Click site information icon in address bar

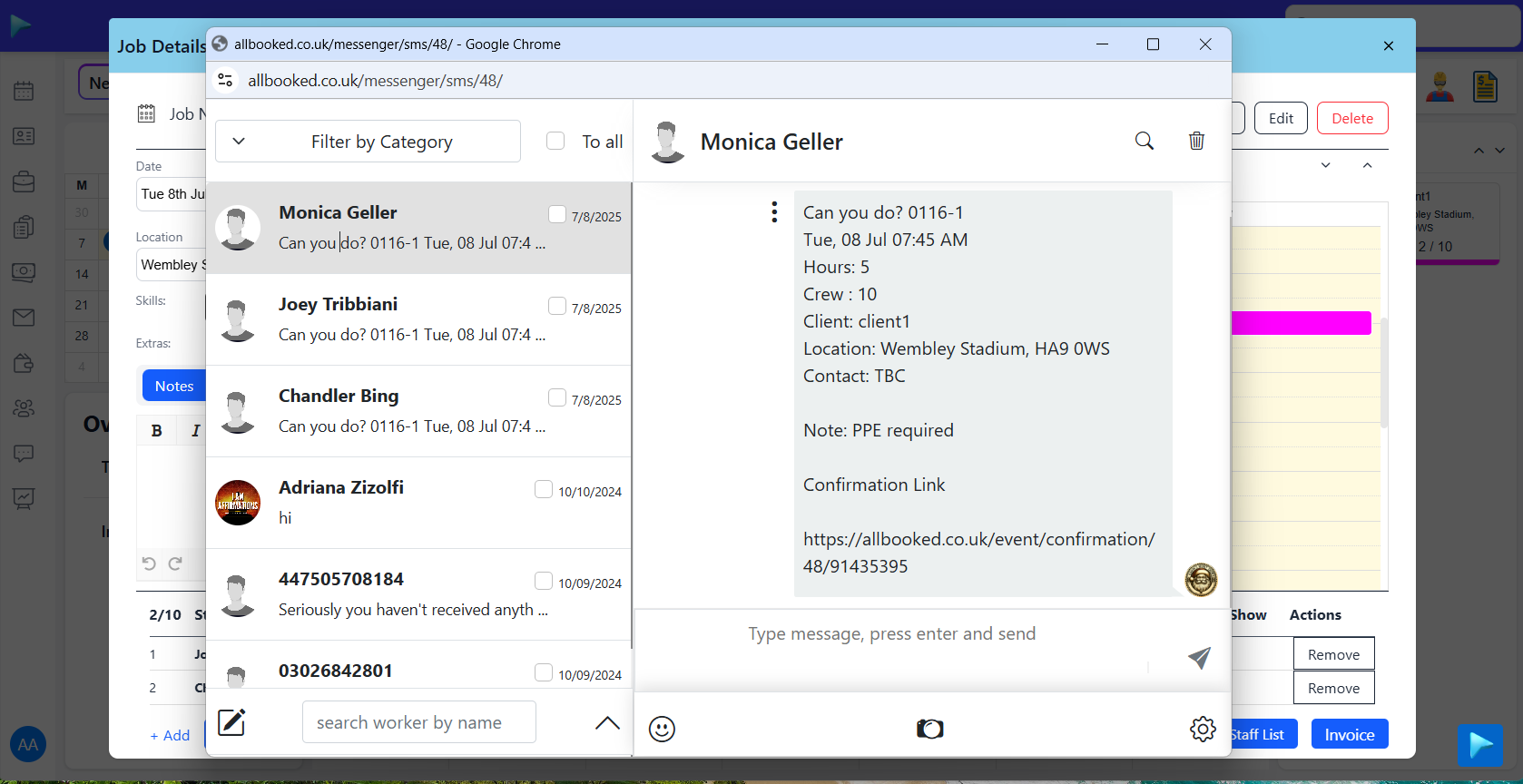226,81
